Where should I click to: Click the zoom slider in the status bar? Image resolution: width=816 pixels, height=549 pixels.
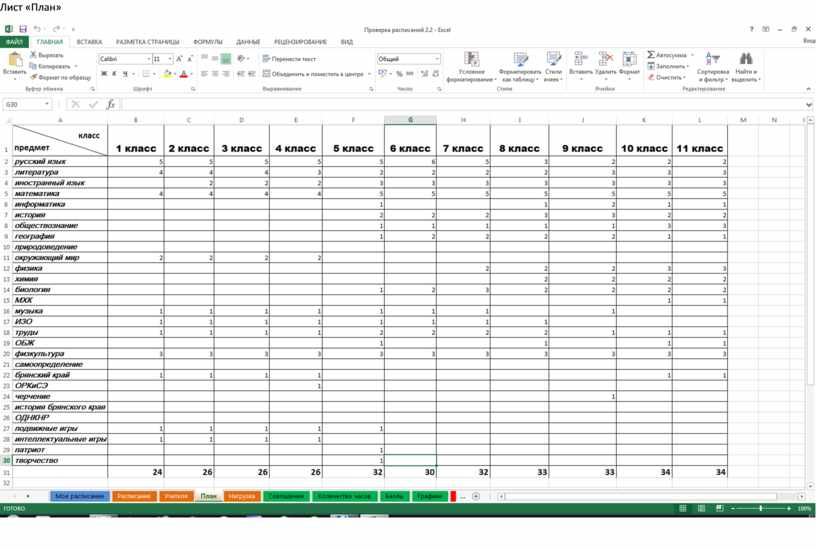[760, 509]
